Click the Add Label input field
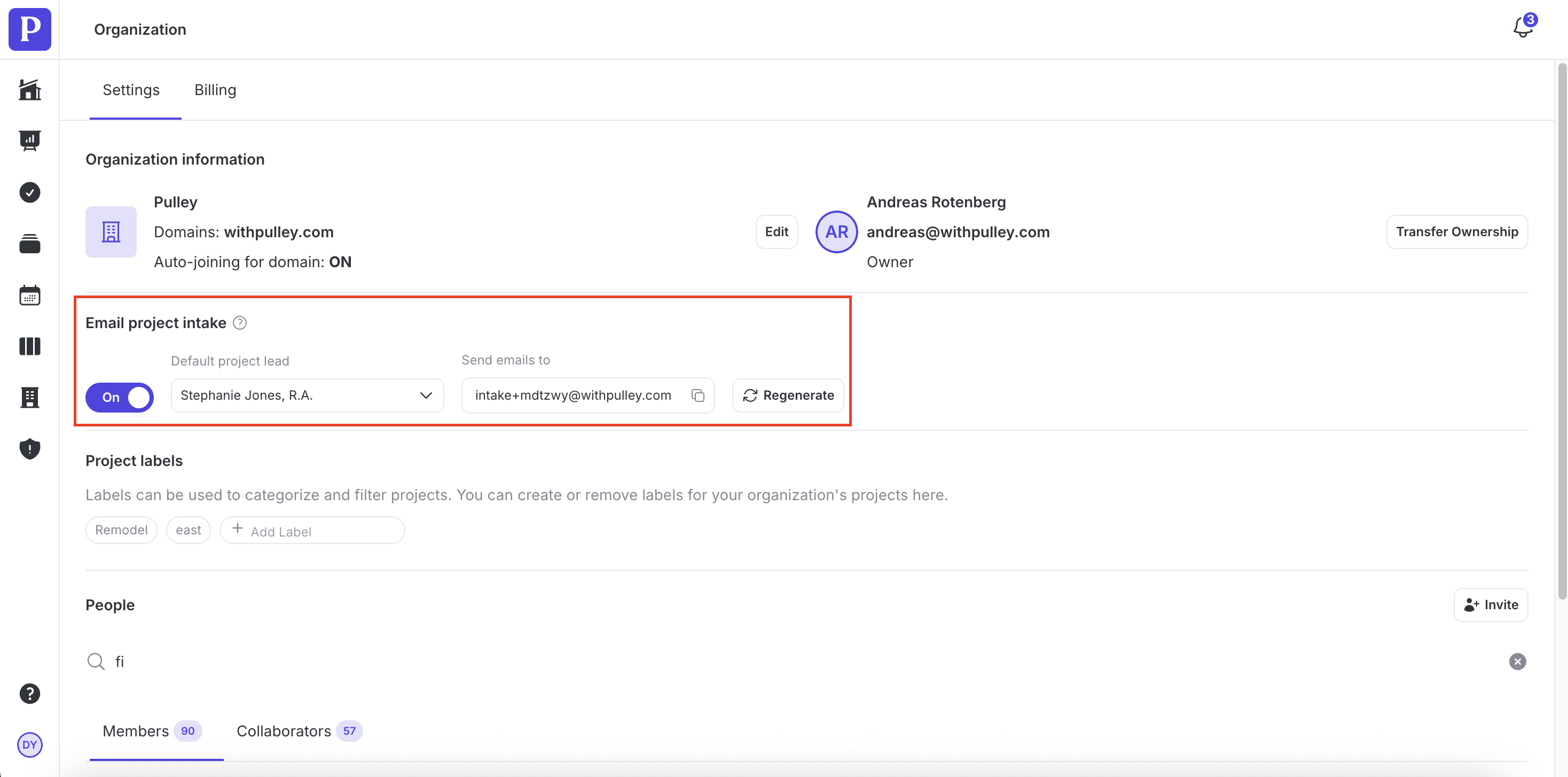The width and height of the screenshot is (1568, 777). coord(312,531)
